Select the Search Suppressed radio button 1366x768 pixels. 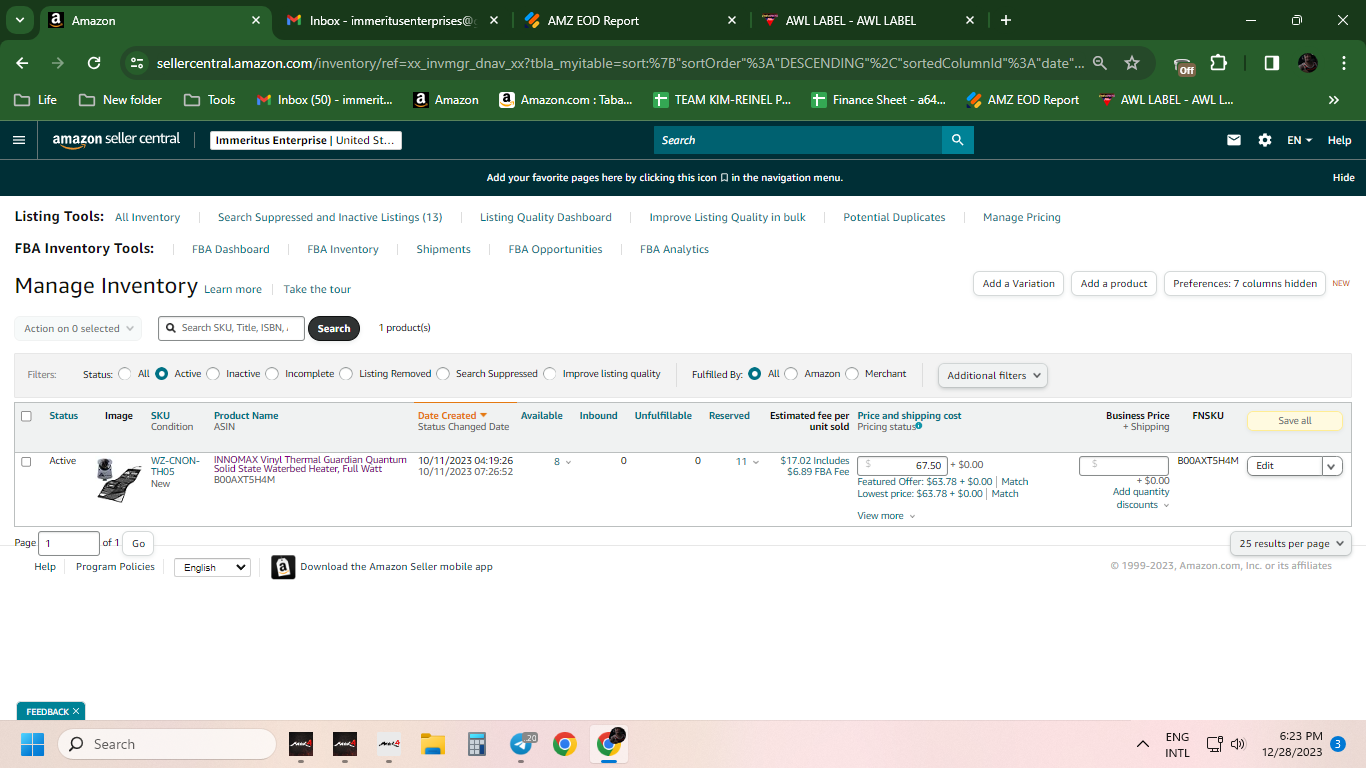click(443, 374)
